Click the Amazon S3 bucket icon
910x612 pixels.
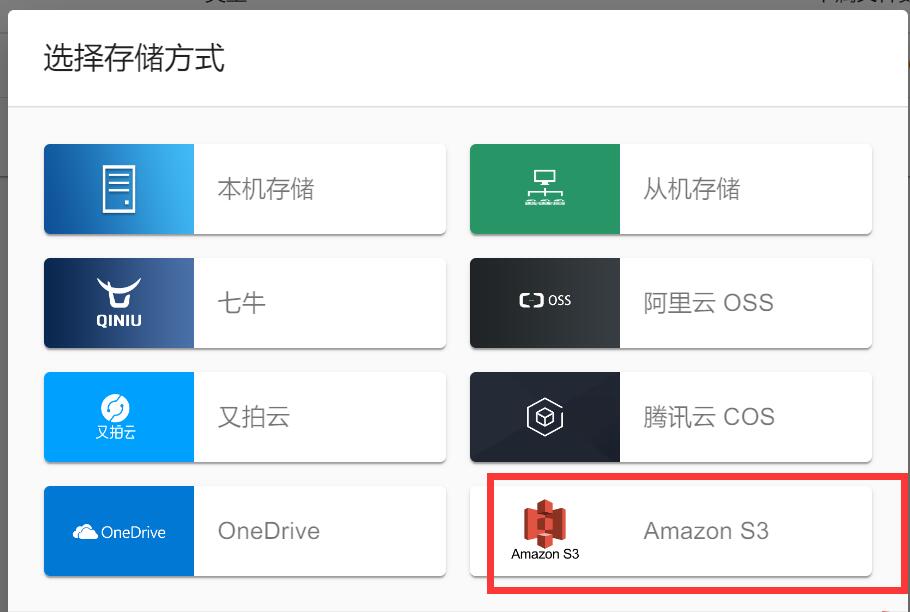click(x=544, y=524)
